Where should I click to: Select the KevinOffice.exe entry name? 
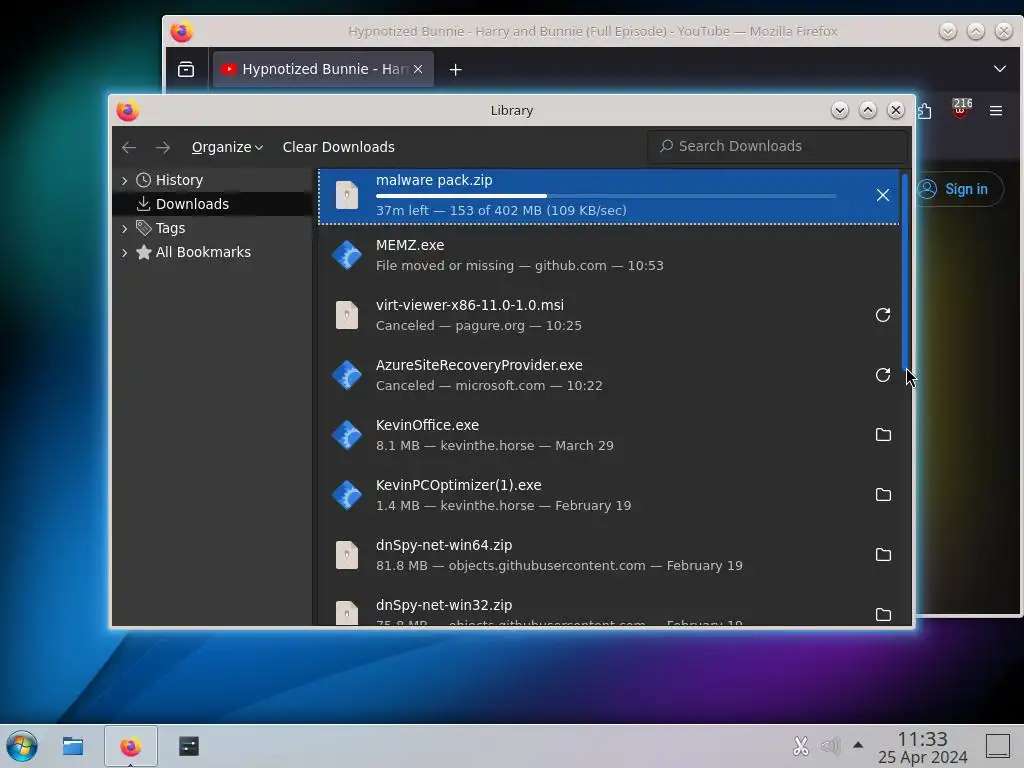[427, 425]
